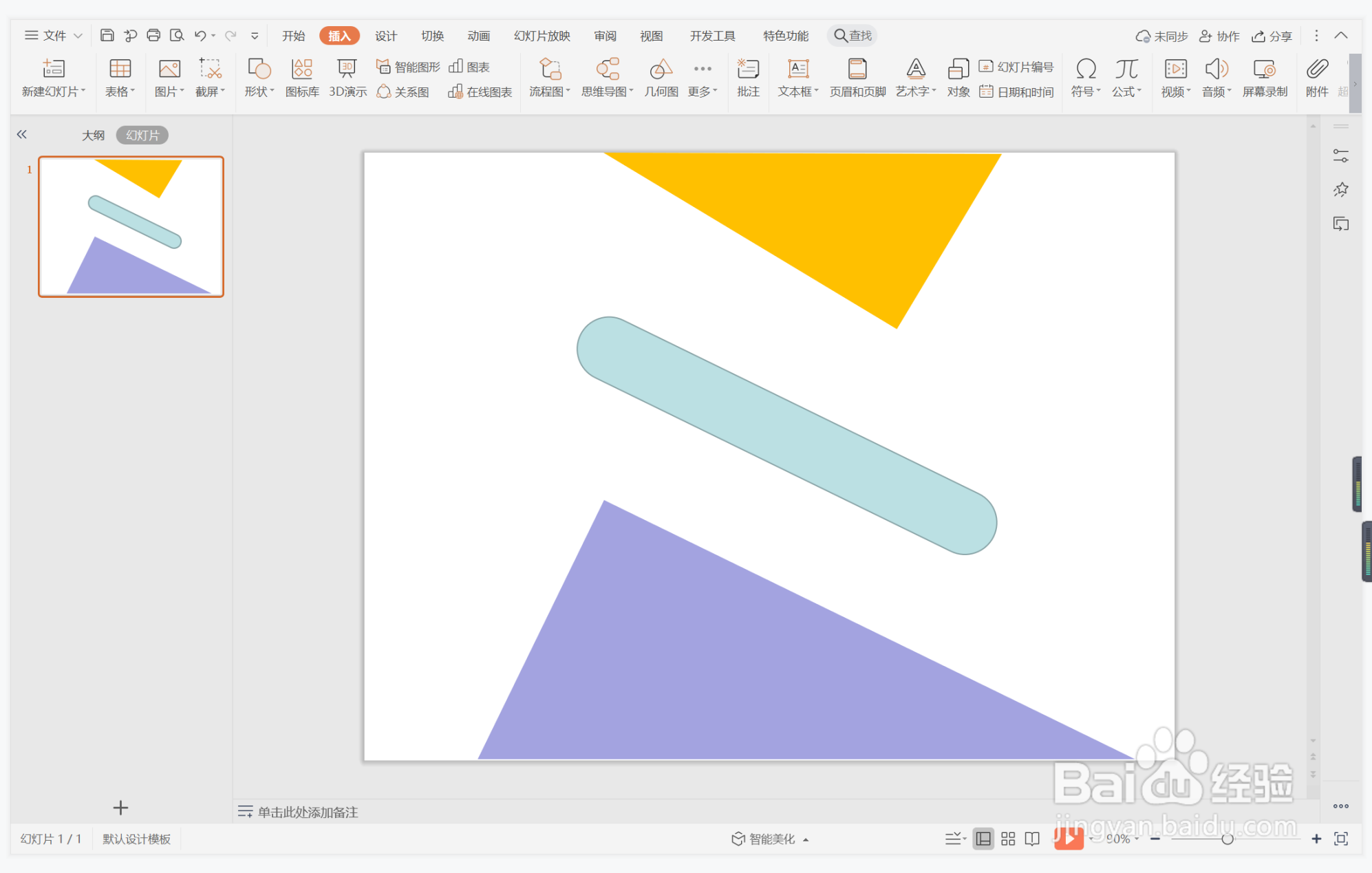The width and height of the screenshot is (1372, 873).
Task: Open the 文件 menu dropdown
Action: (54, 35)
